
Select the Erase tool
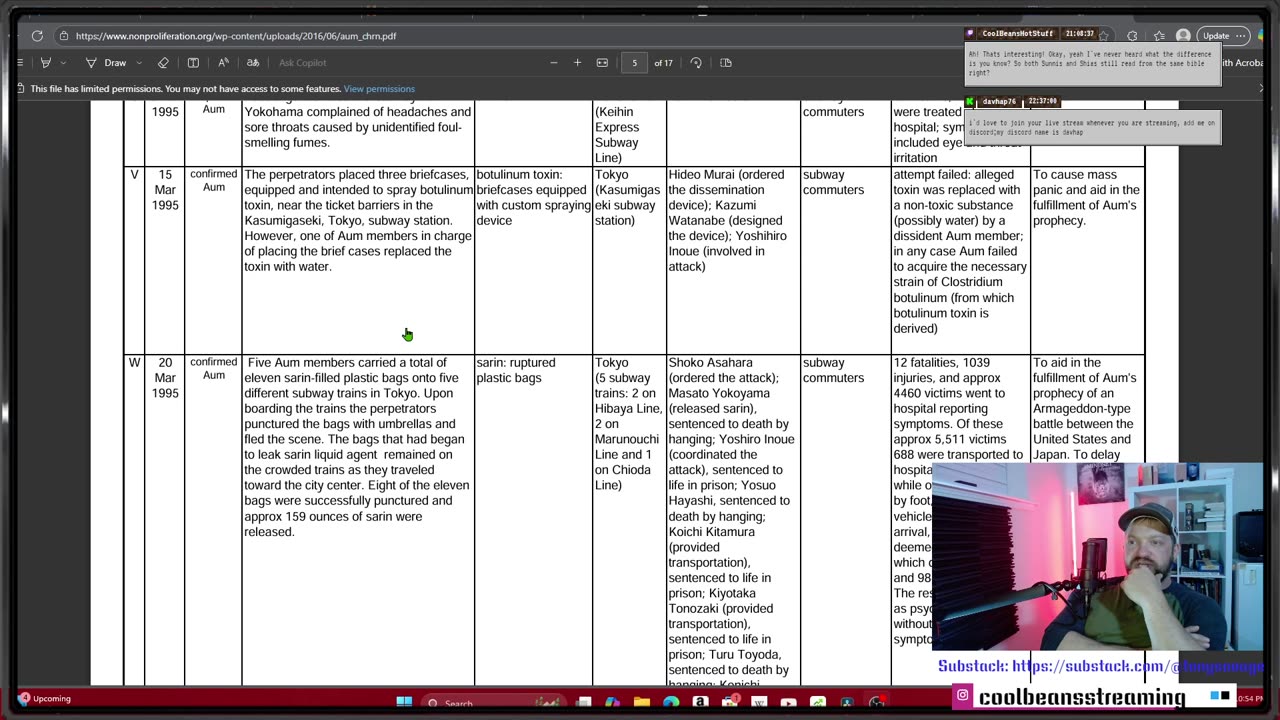point(163,63)
